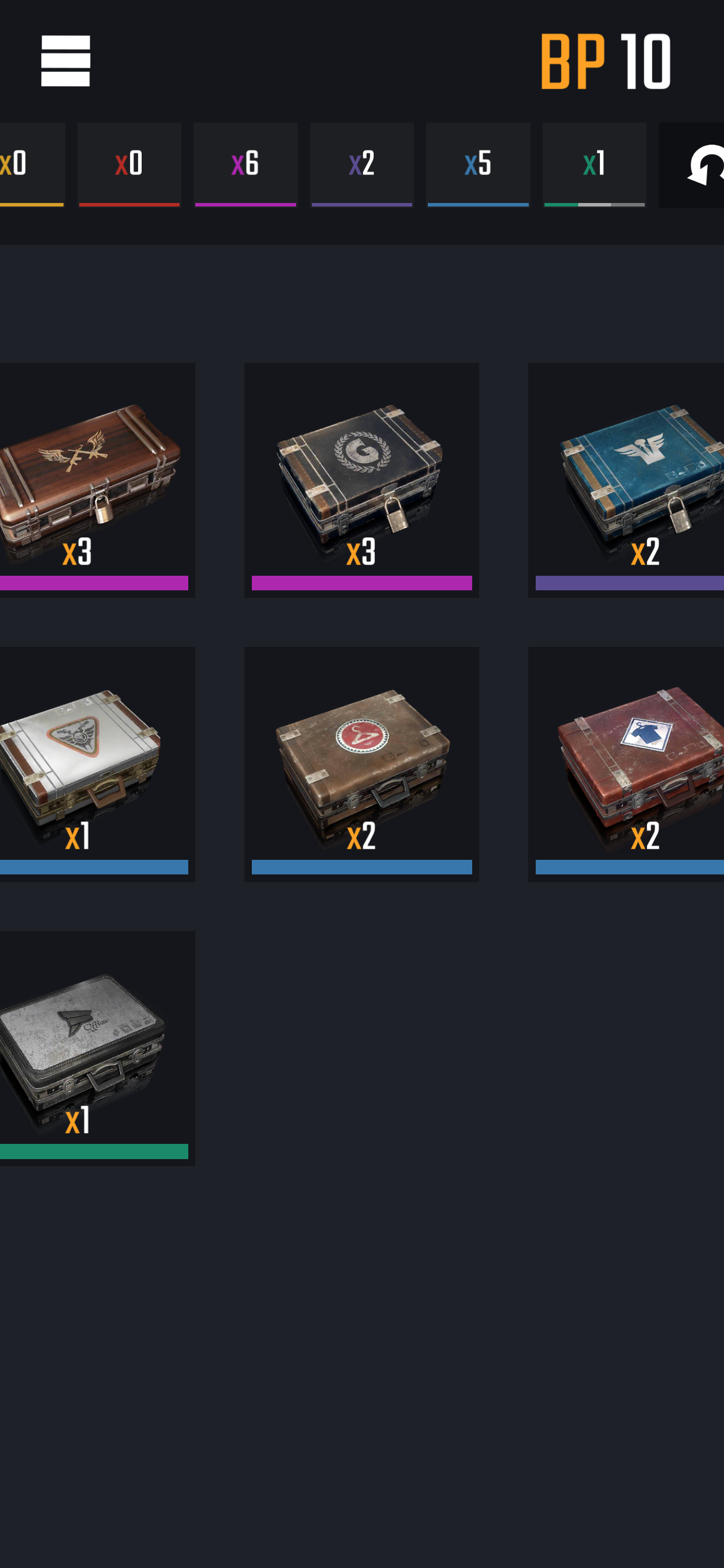Click the purple bar under blue crate
The image size is (724, 1568).
(630, 583)
